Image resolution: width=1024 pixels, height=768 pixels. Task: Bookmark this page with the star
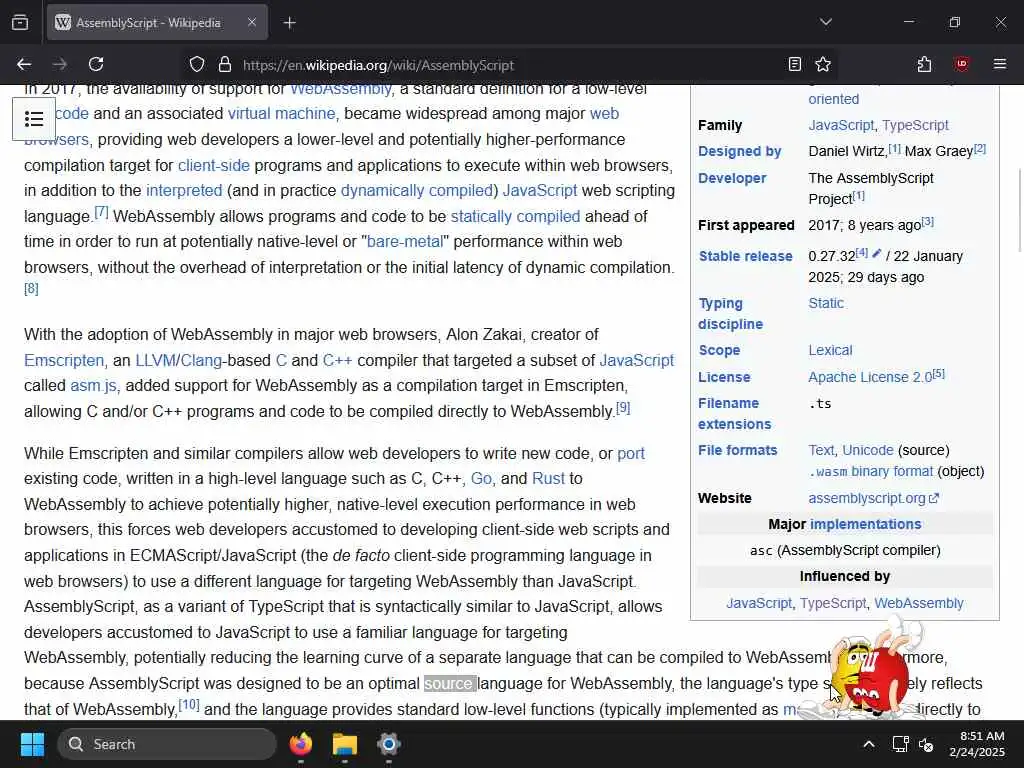click(x=823, y=65)
